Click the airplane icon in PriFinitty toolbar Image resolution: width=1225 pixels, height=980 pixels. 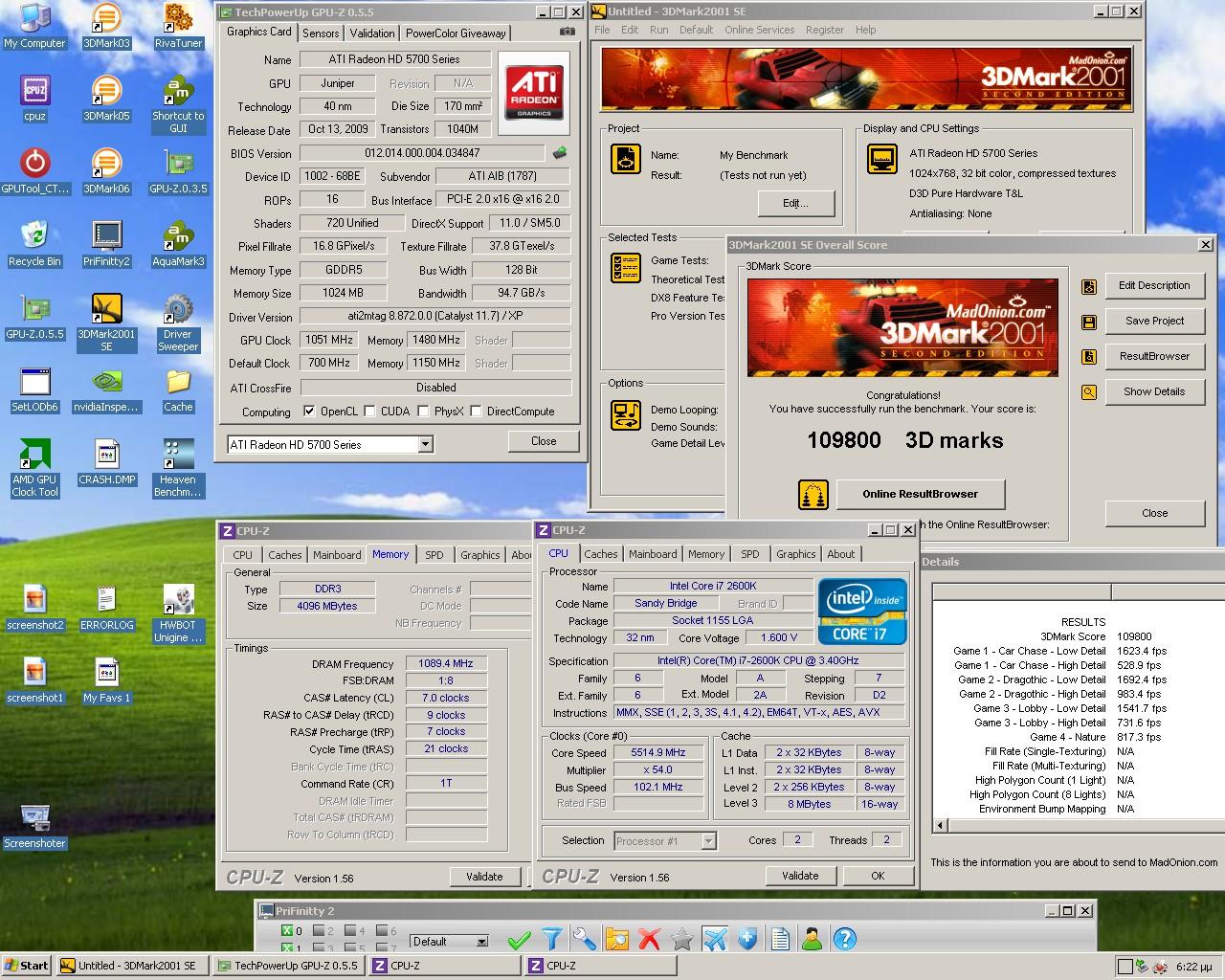click(715, 940)
